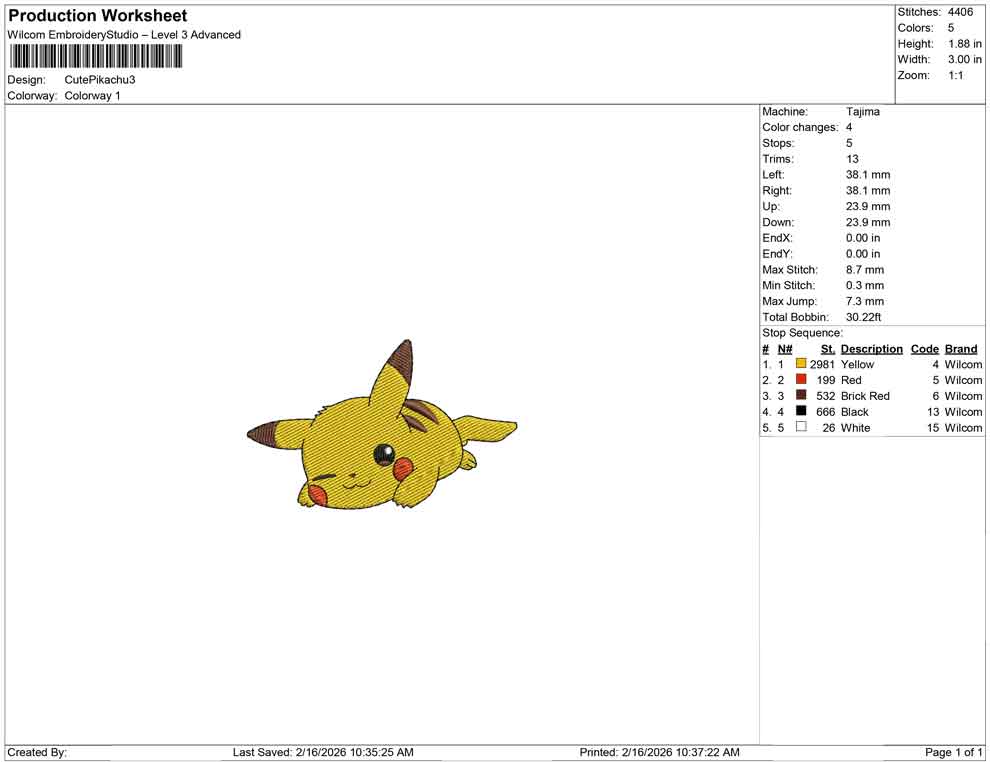Click the White color swatch

(799, 427)
